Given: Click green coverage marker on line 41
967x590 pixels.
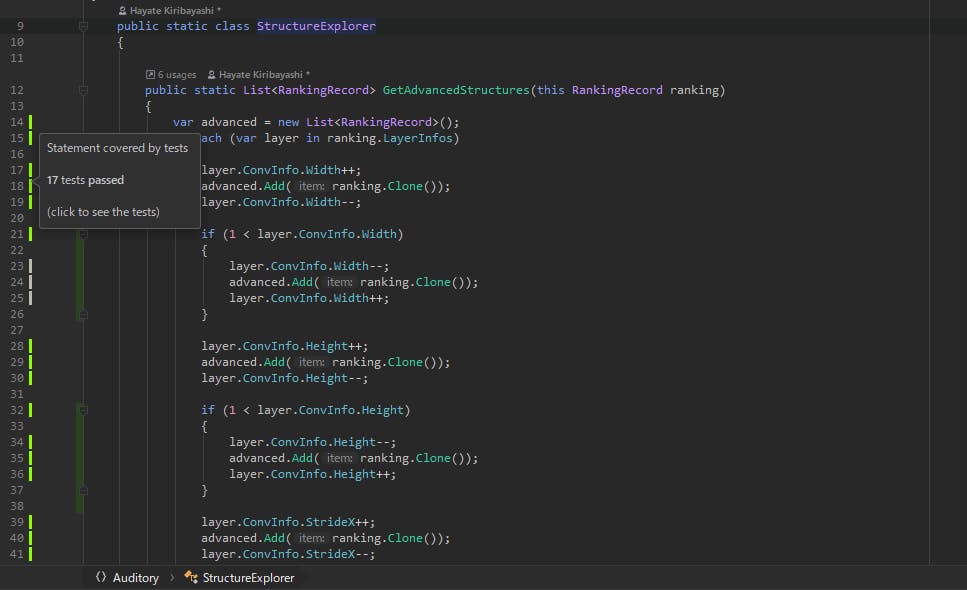Looking at the screenshot, I should tap(31, 555).
